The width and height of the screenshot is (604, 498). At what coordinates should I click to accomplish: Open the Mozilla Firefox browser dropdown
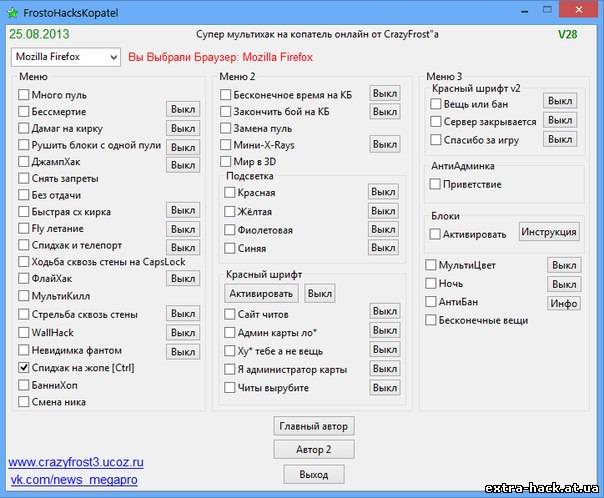point(65,57)
